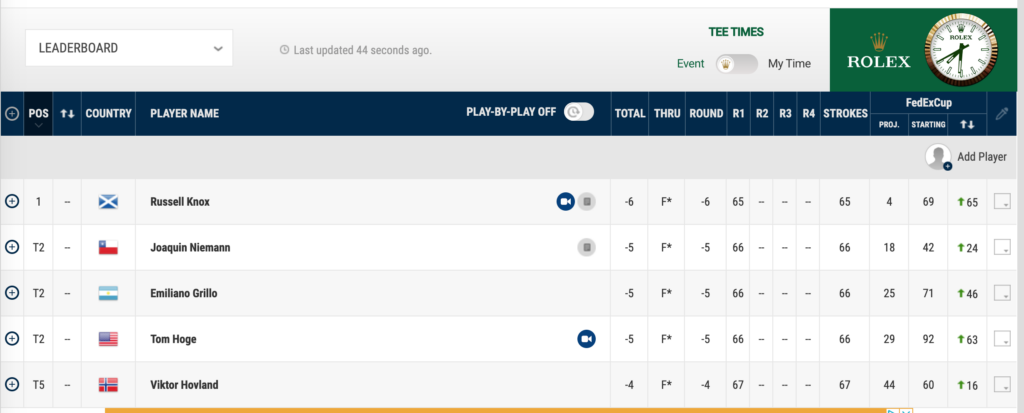
Task: Toggle Play-by-Play switch on
Action: tap(579, 112)
